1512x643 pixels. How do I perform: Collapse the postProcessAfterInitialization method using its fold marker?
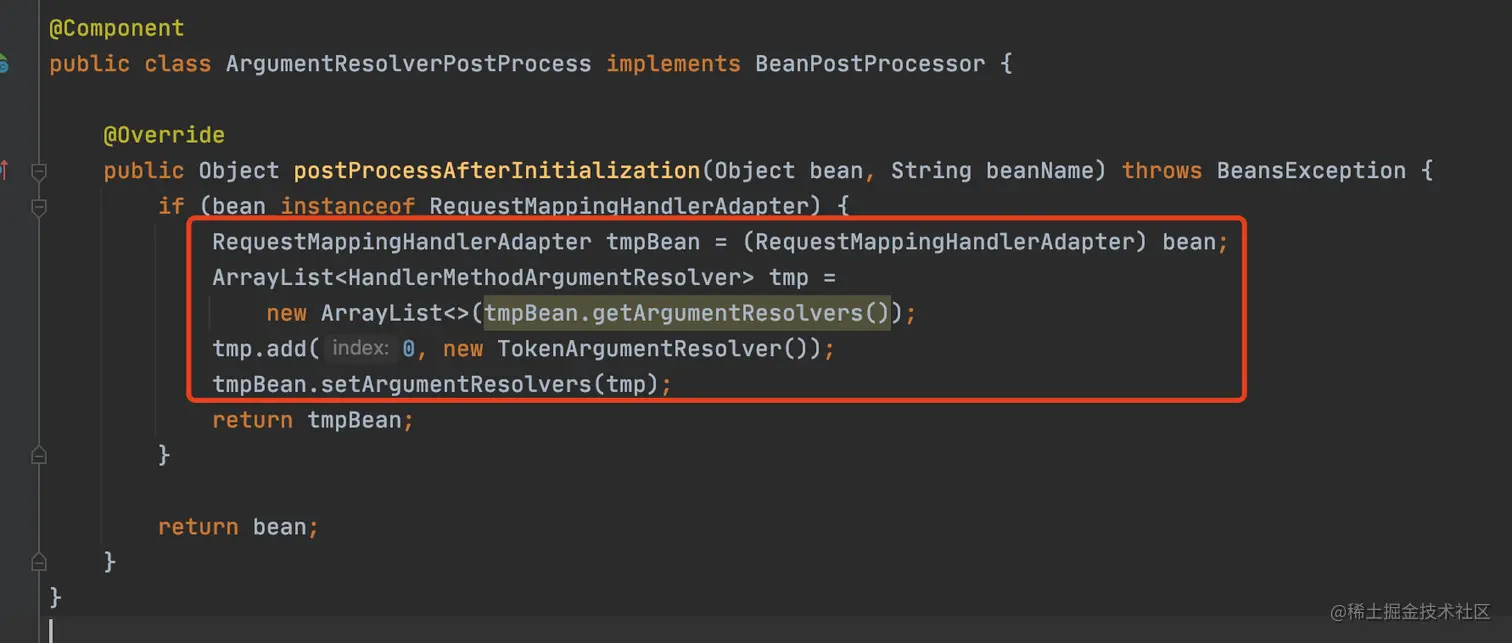(x=39, y=171)
